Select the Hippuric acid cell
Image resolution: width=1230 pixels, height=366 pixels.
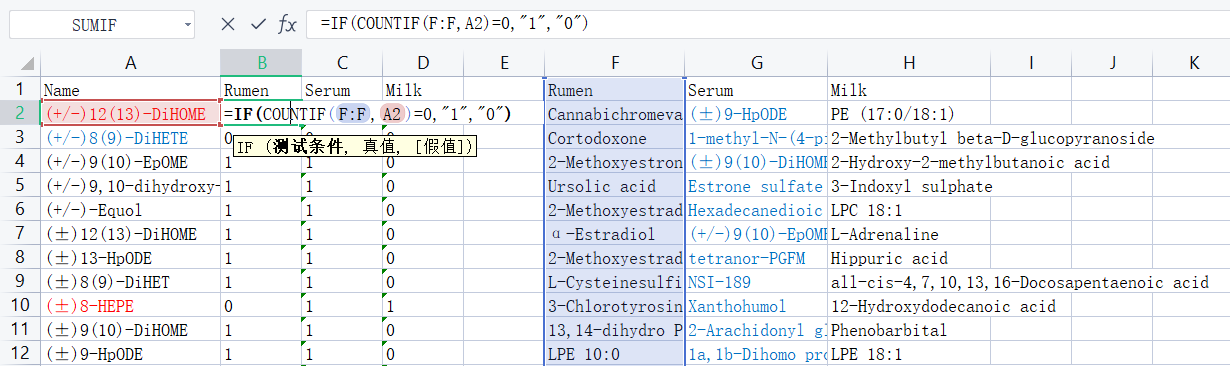[908, 258]
